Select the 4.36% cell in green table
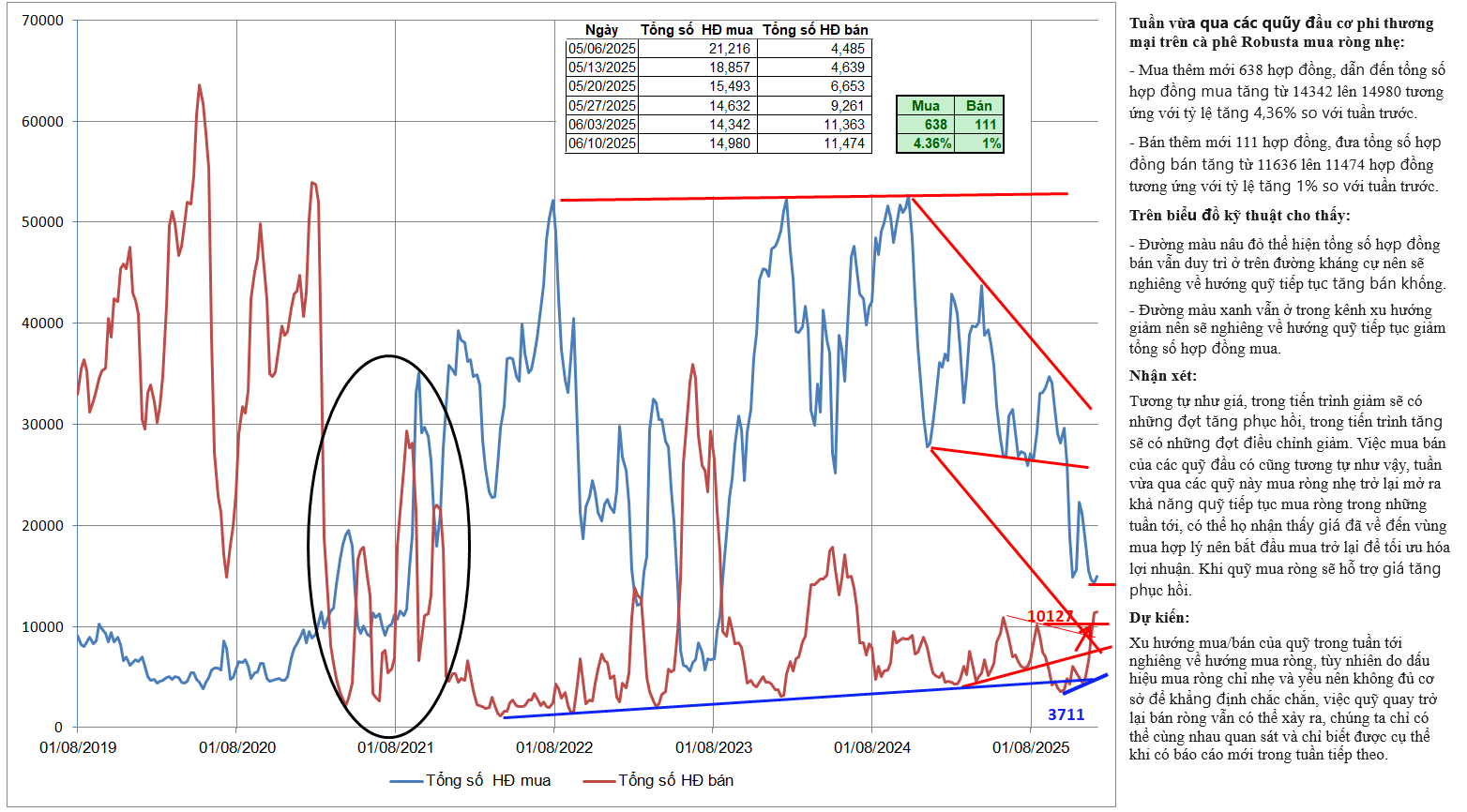The height and width of the screenshot is (812, 1467). pyautogui.click(x=931, y=143)
